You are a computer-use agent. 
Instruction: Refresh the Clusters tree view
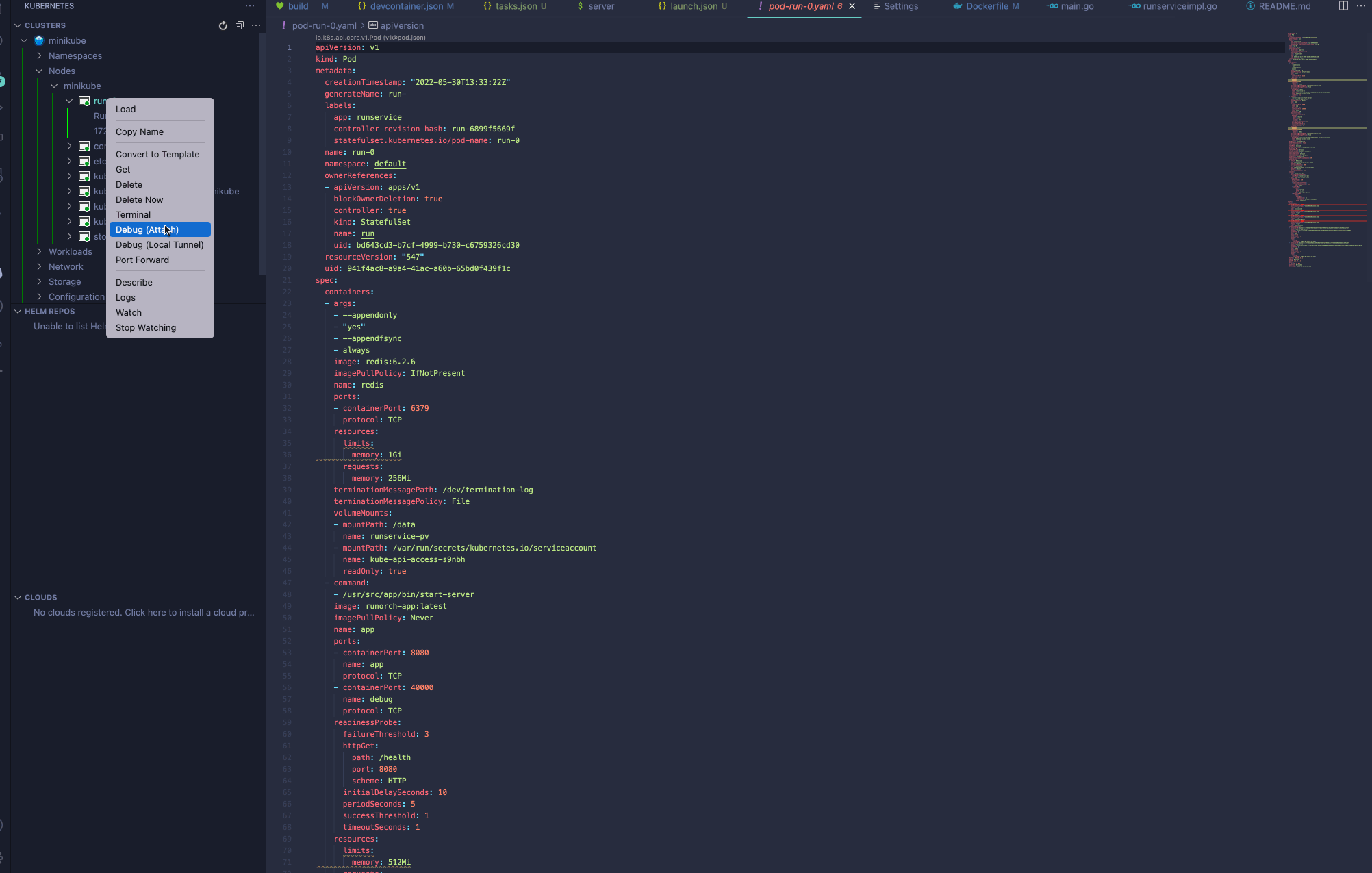[x=223, y=25]
